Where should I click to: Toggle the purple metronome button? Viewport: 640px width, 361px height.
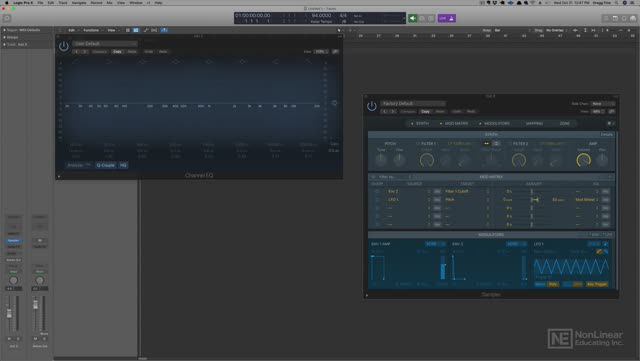pos(451,18)
